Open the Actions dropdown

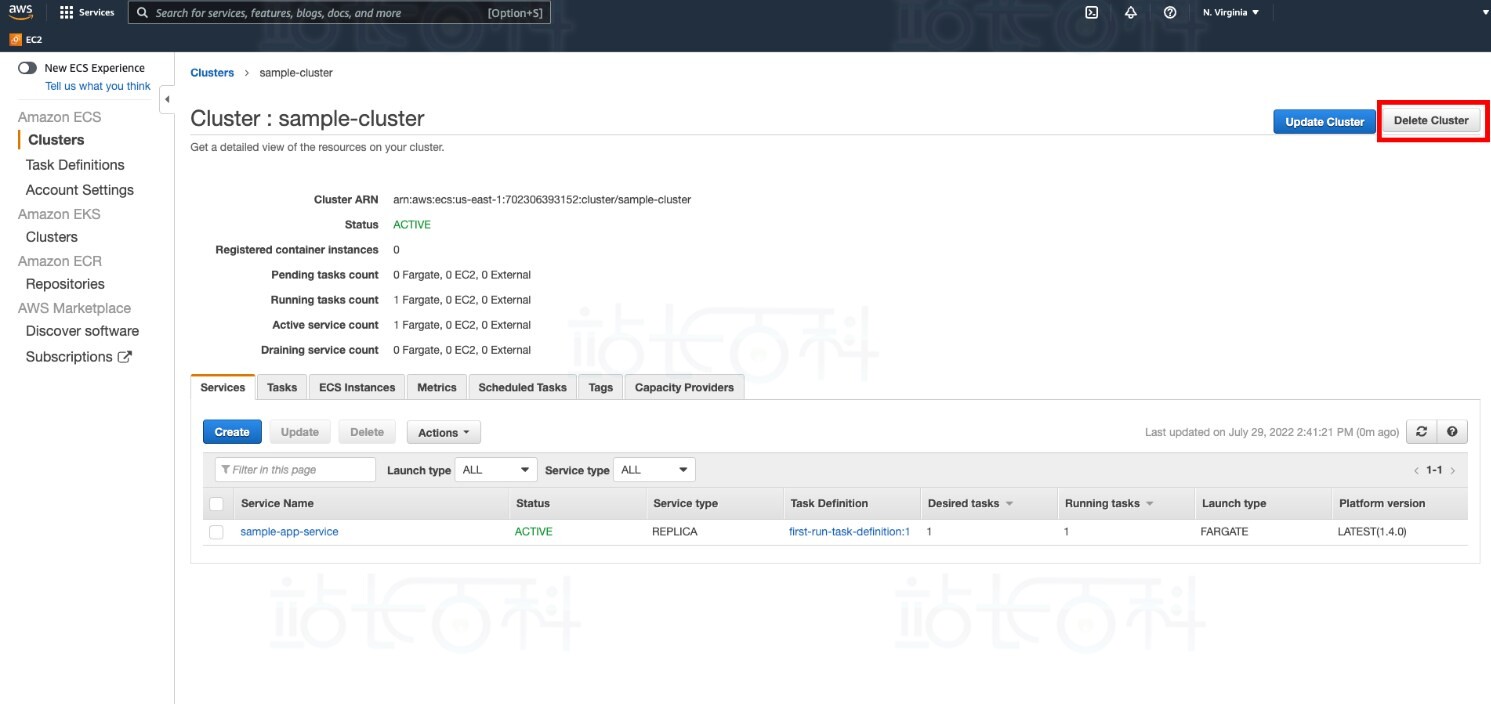point(444,432)
